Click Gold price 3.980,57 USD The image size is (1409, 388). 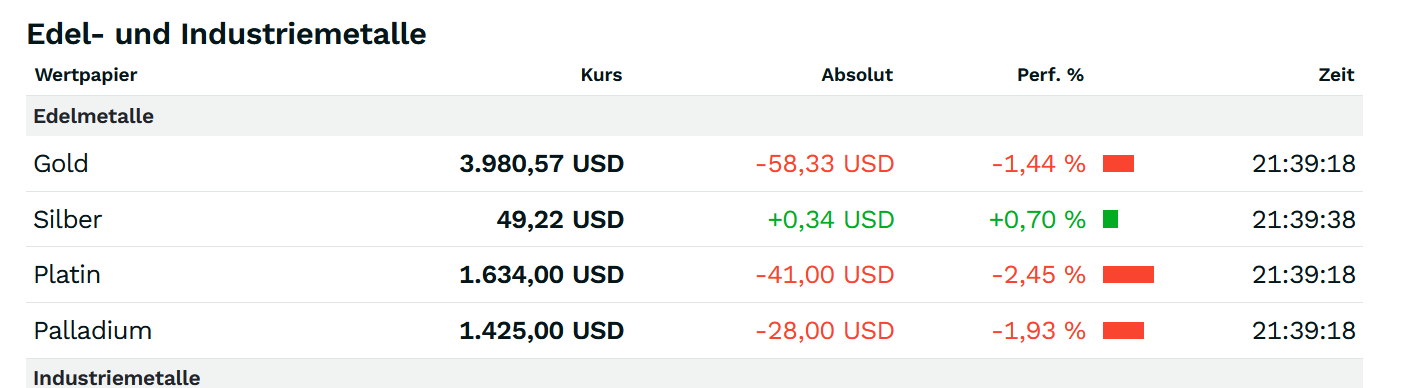(541, 164)
